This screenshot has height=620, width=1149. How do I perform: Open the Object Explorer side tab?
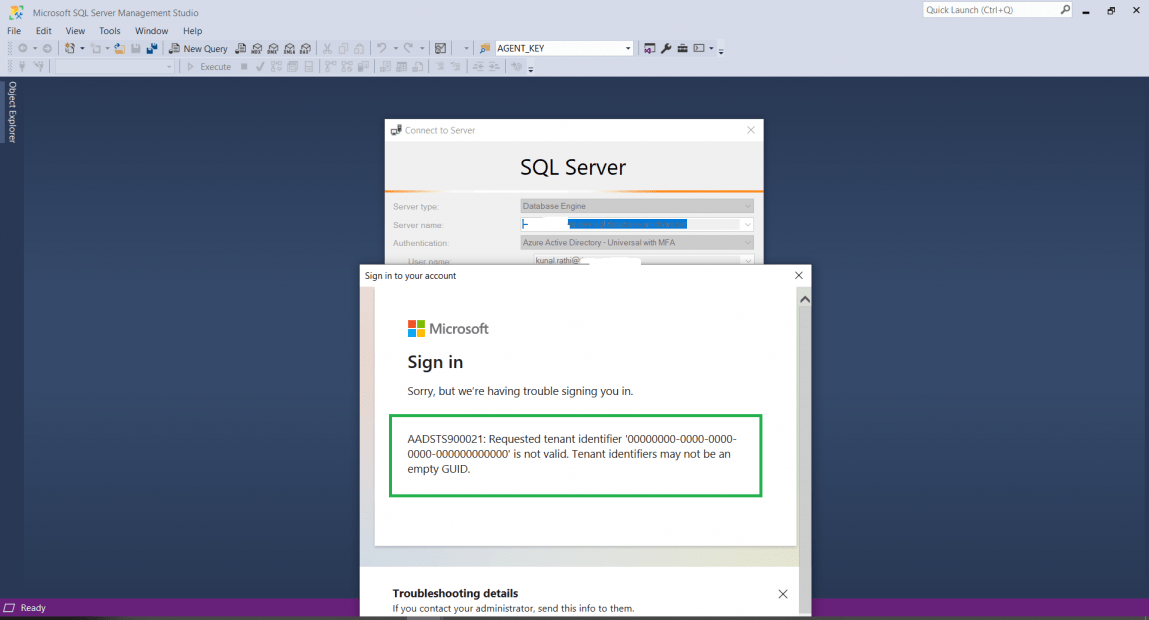point(12,112)
